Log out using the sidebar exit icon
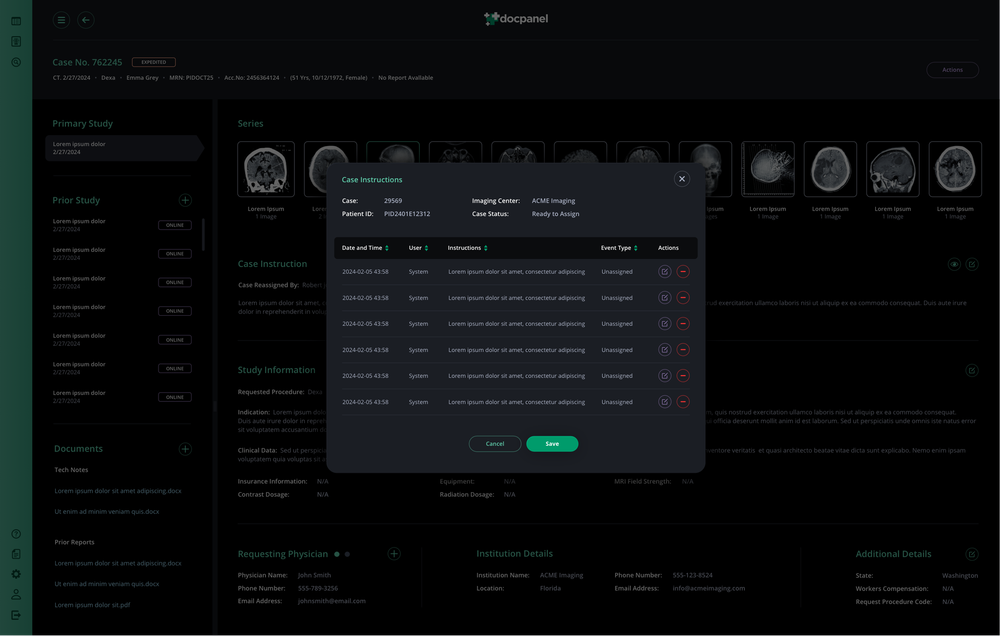The height and width of the screenshot is (636, 1000). [15, 615]
